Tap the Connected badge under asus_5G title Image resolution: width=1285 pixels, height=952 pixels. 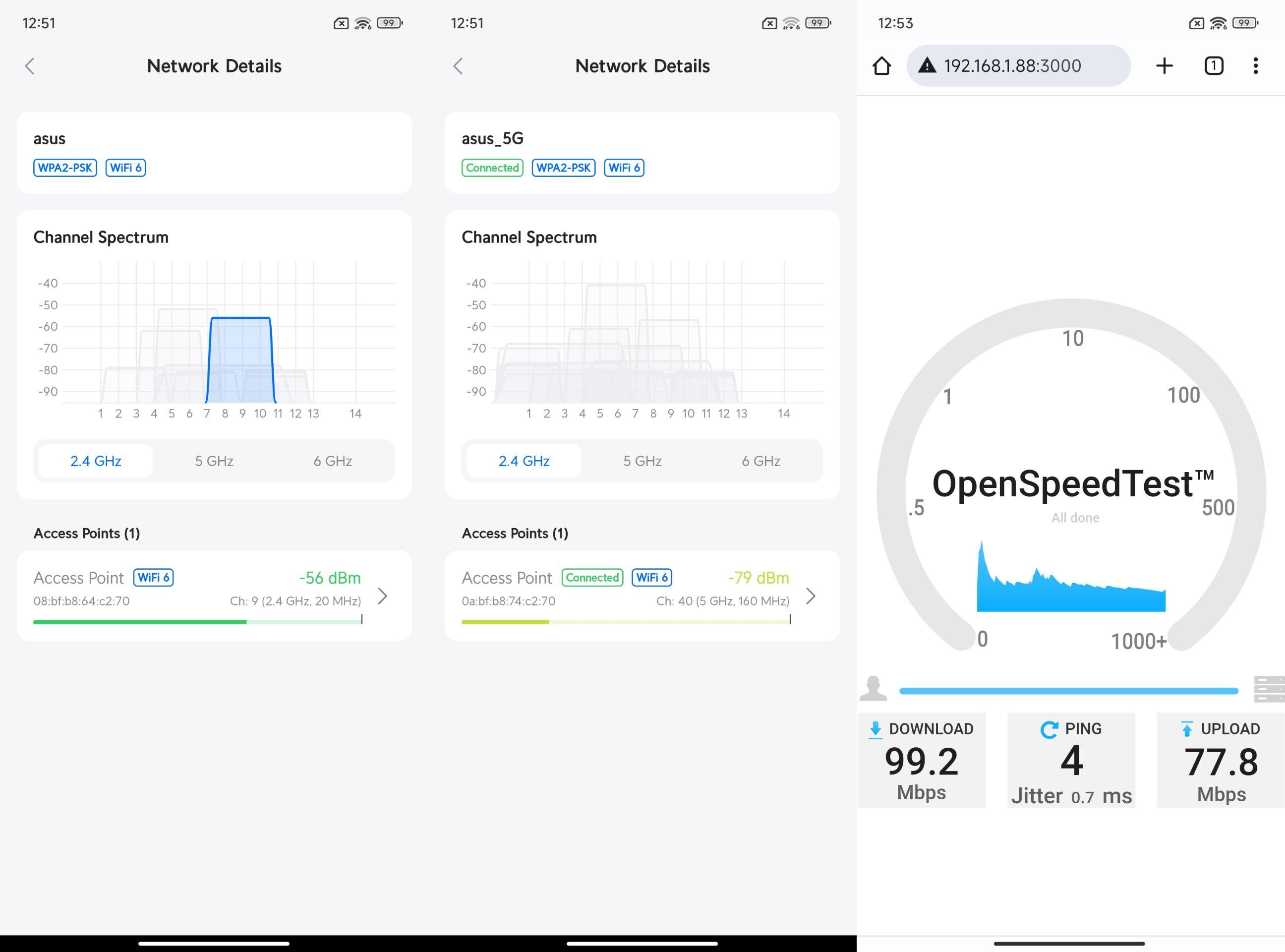[492, 168]
